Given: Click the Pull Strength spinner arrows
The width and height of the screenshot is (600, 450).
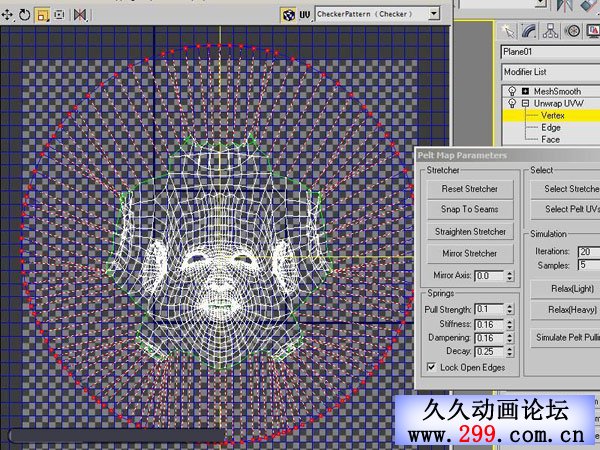Looking at the screenshot, I should [x=510, y=309].
